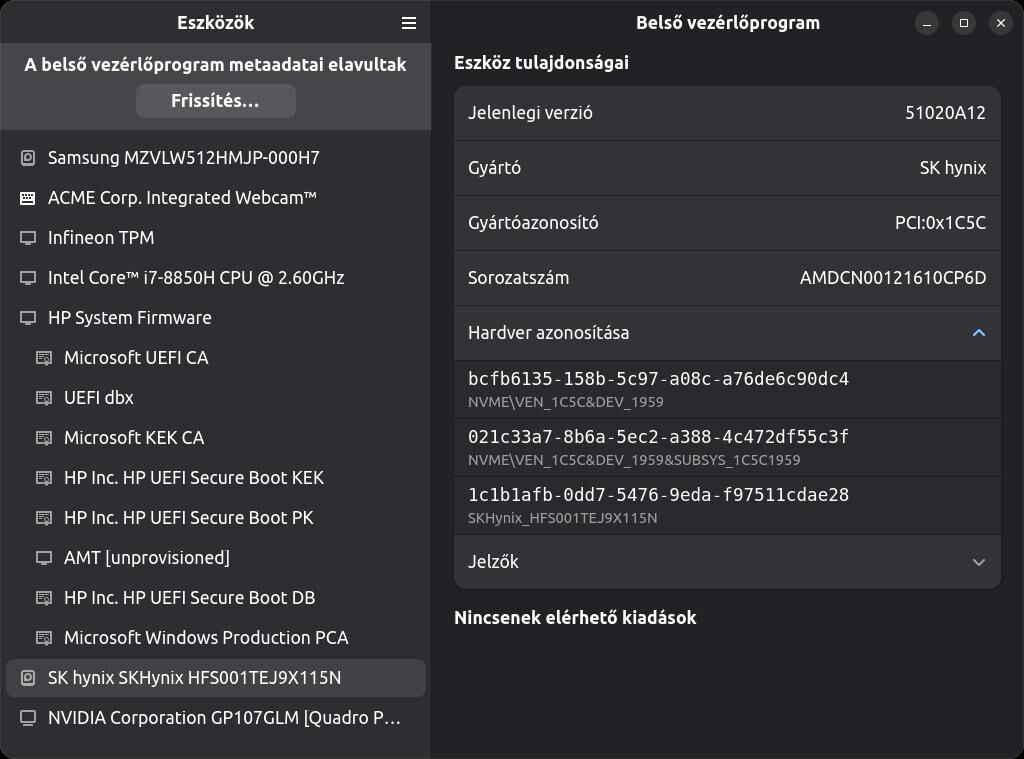Open HP Inc. HP UEFI Secure Boot KEK
The height and width of the screenshot is (759, 1024).
[x=193, y=478]
